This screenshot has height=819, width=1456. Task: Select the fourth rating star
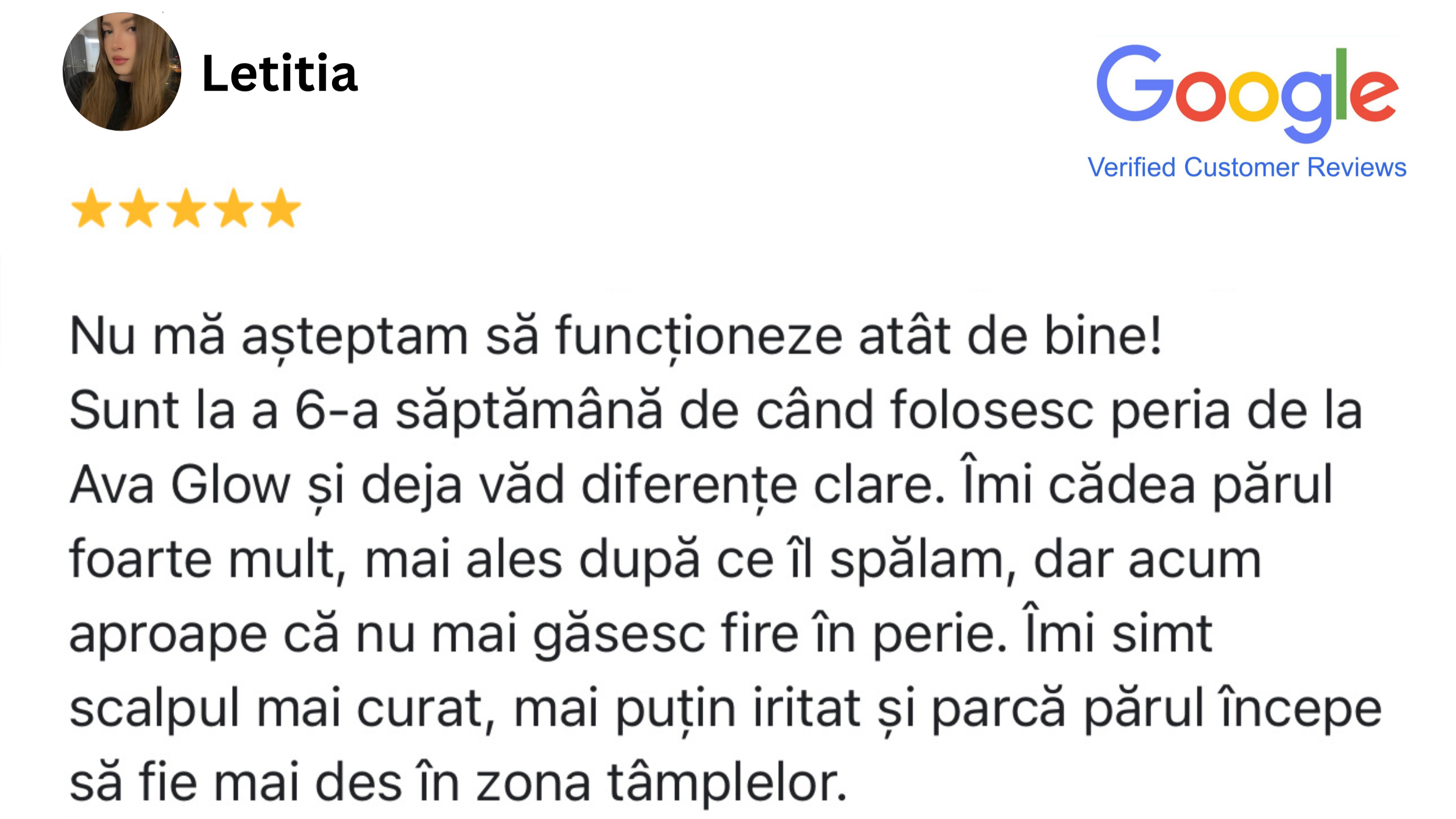[233, 209]
